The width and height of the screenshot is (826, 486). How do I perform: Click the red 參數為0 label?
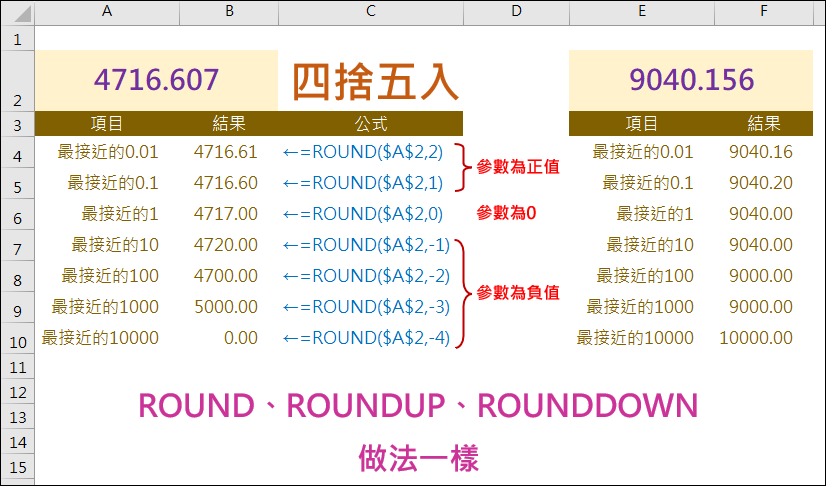pyautogui.click(x=506, y=213)
